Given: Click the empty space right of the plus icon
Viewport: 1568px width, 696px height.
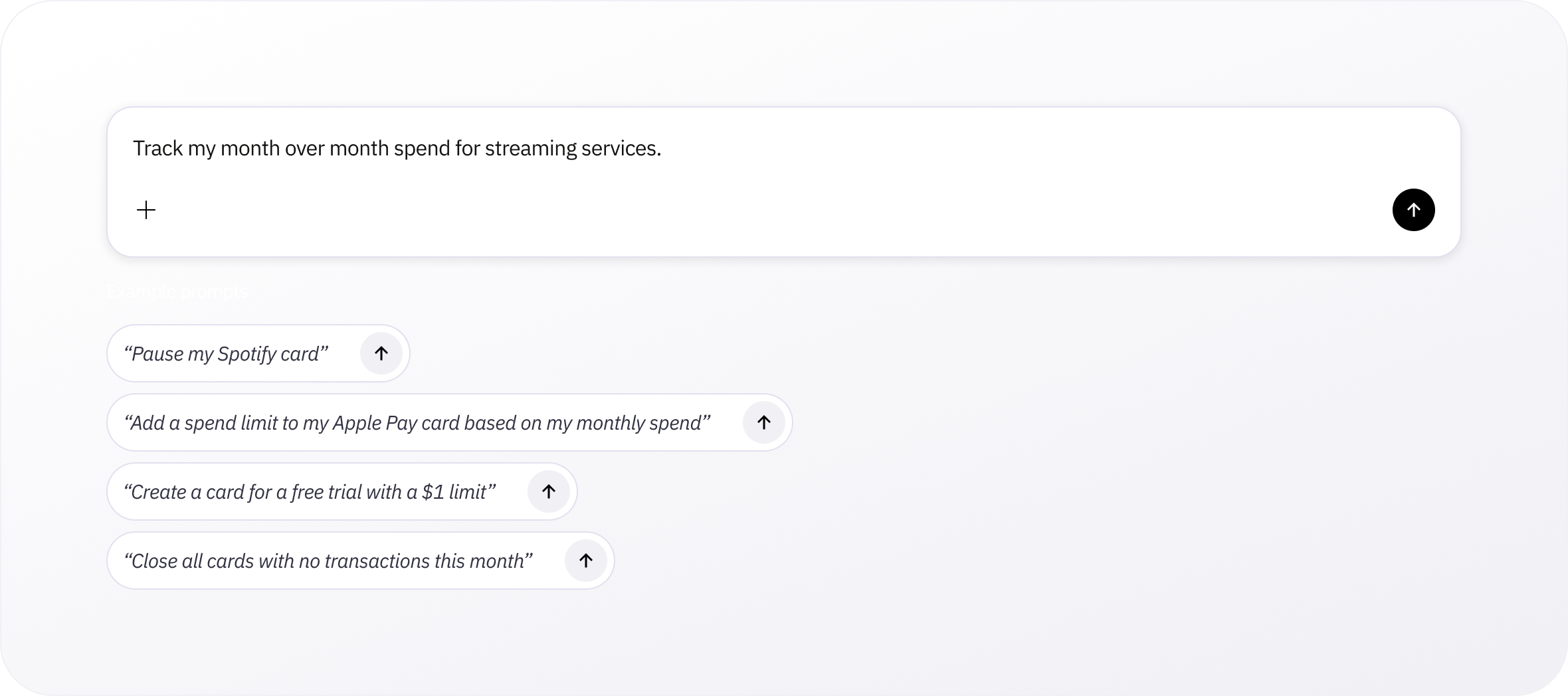Looking at the screenshot, I should [731, 211].
